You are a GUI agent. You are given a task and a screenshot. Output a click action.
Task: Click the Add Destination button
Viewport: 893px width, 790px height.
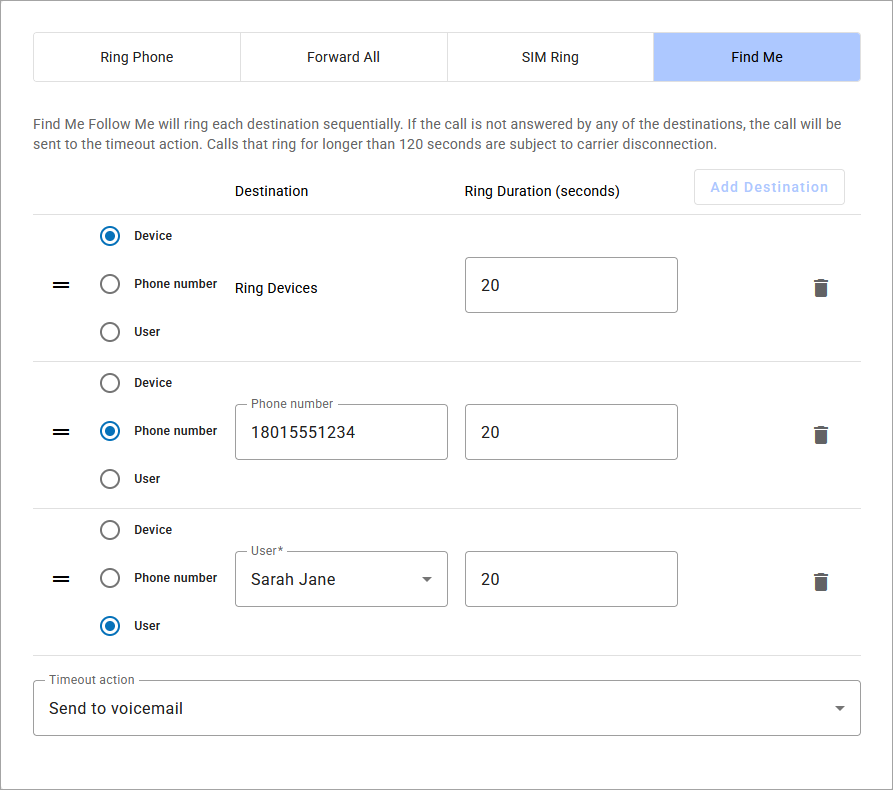pos(769,187)
